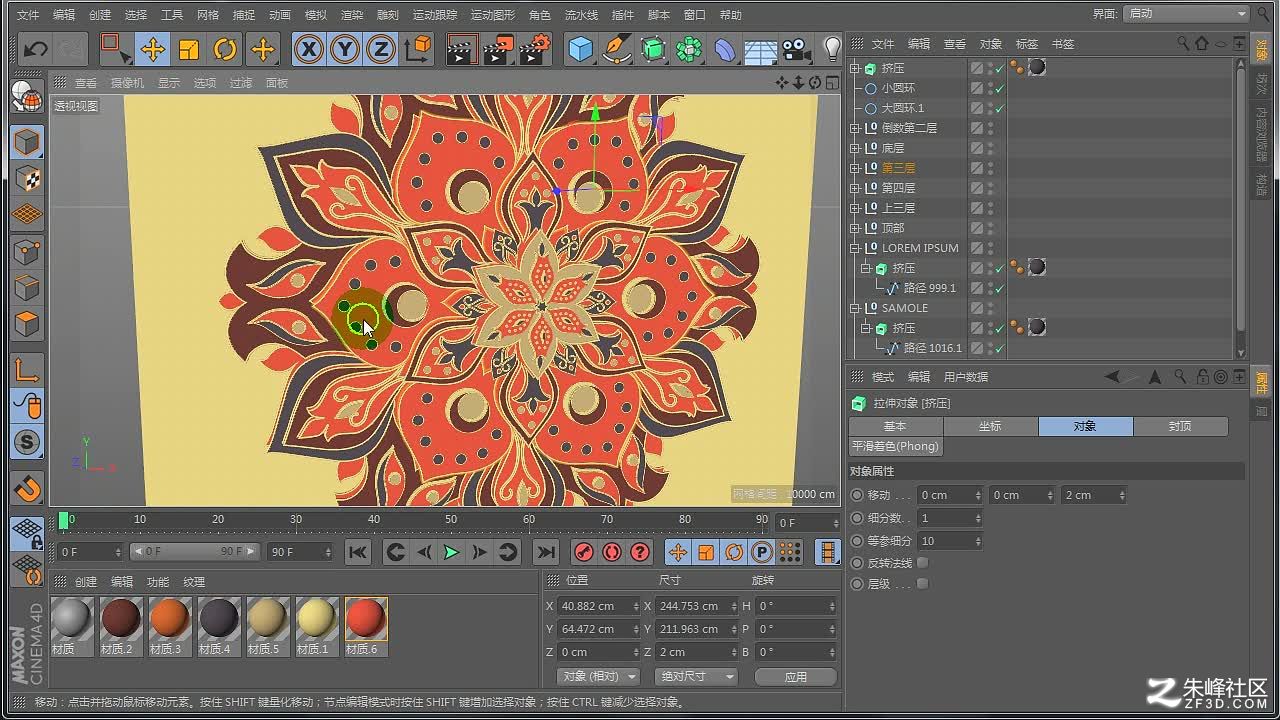Open the 平滑着色(Phong) tab
This screenshot has width=1280, height=720.
coord(896,446)
